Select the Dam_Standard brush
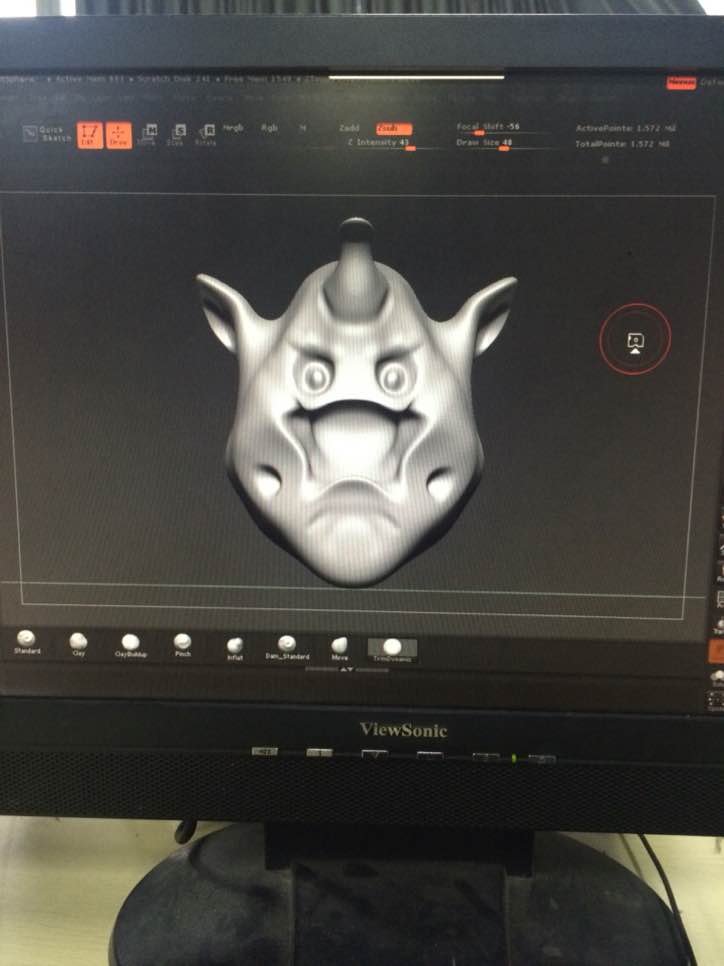 pyautogui.click(x=287, y=648)
